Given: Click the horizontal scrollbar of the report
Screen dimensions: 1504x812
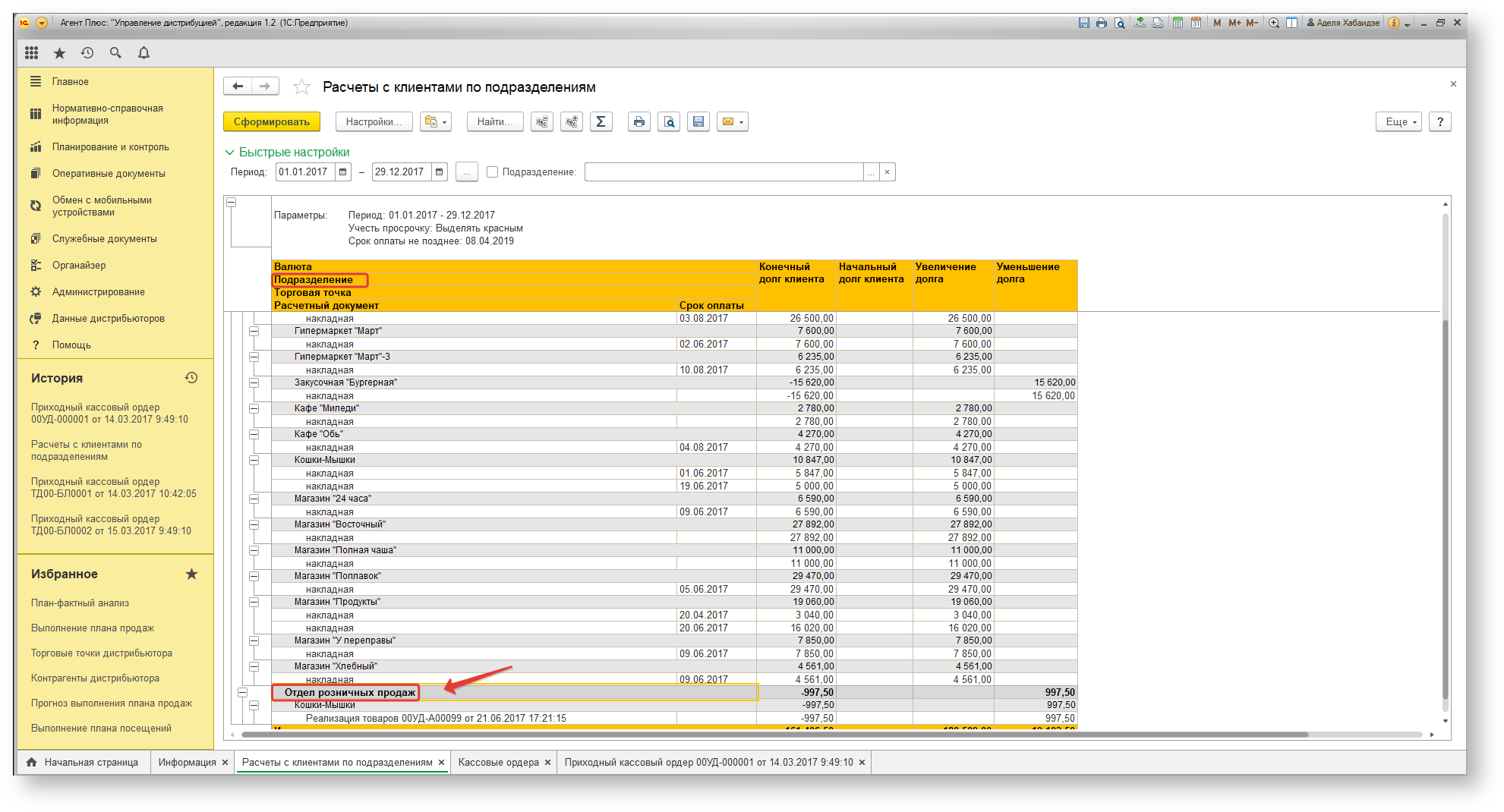Looking at the screenshot, I should coord(774,735).
